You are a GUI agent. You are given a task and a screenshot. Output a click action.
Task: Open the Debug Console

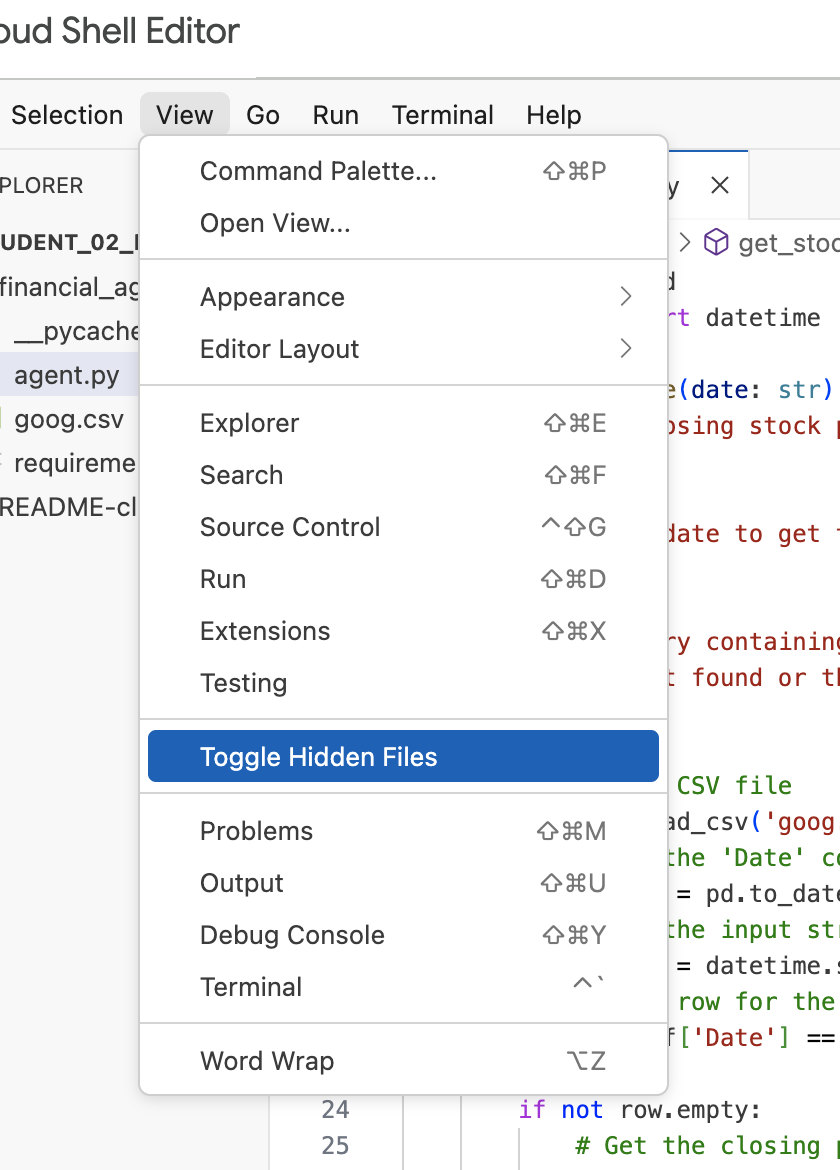pyautogui.click(x=285, y=935)
